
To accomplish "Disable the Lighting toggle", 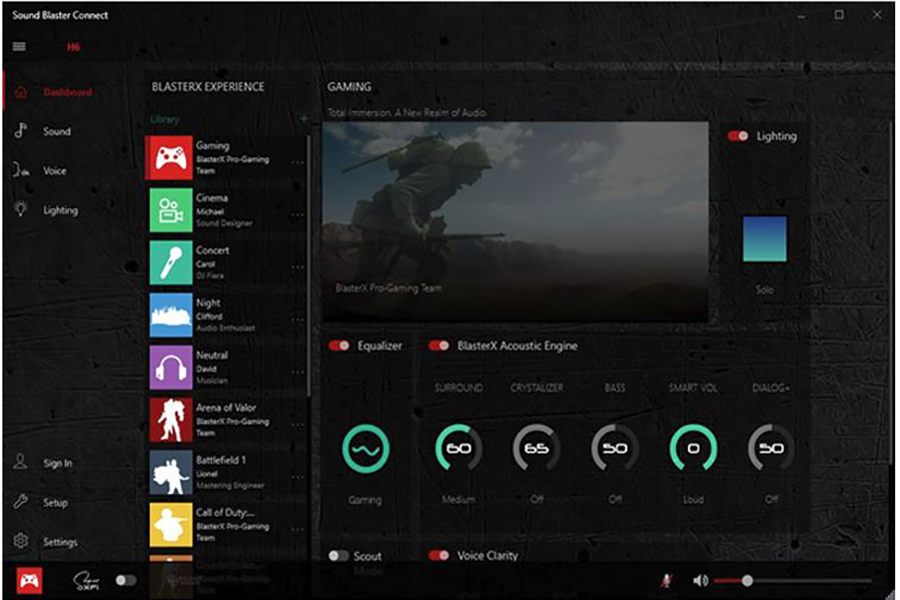I will [x=738, y=136].
